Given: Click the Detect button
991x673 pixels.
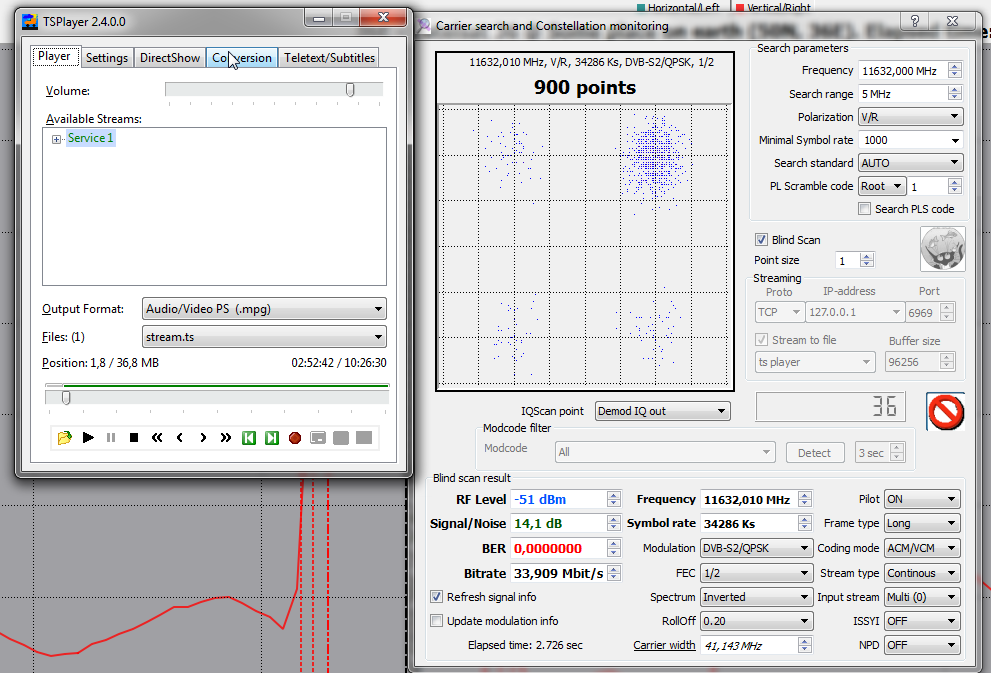Looking at the screenshot, I should (815, 452).
